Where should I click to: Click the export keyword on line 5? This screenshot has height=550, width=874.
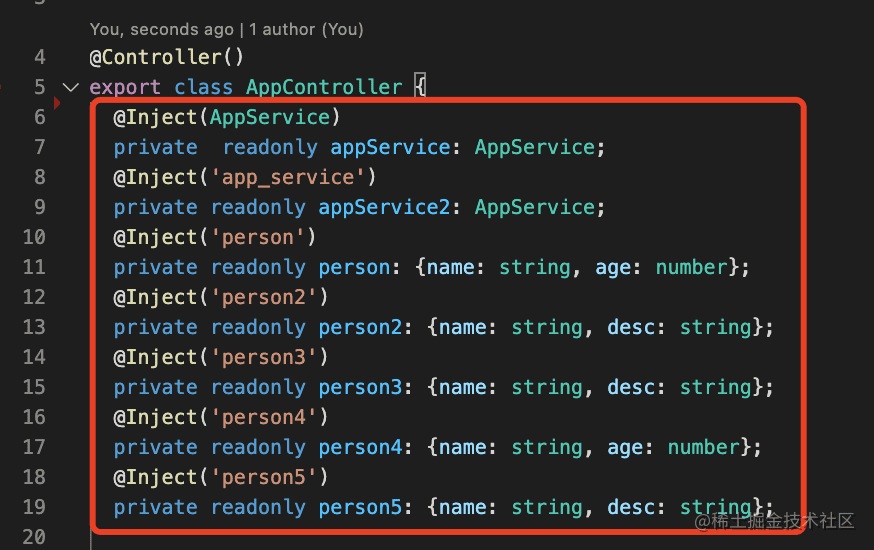[125, 87]
